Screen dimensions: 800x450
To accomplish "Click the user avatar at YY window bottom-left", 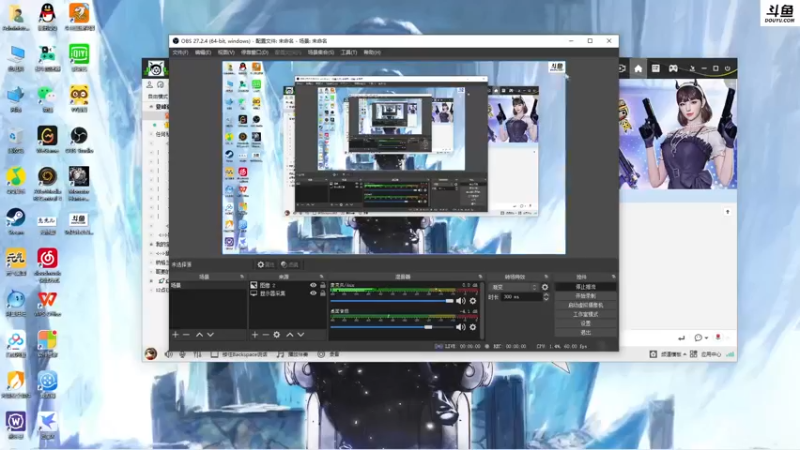I will point(151,354).
